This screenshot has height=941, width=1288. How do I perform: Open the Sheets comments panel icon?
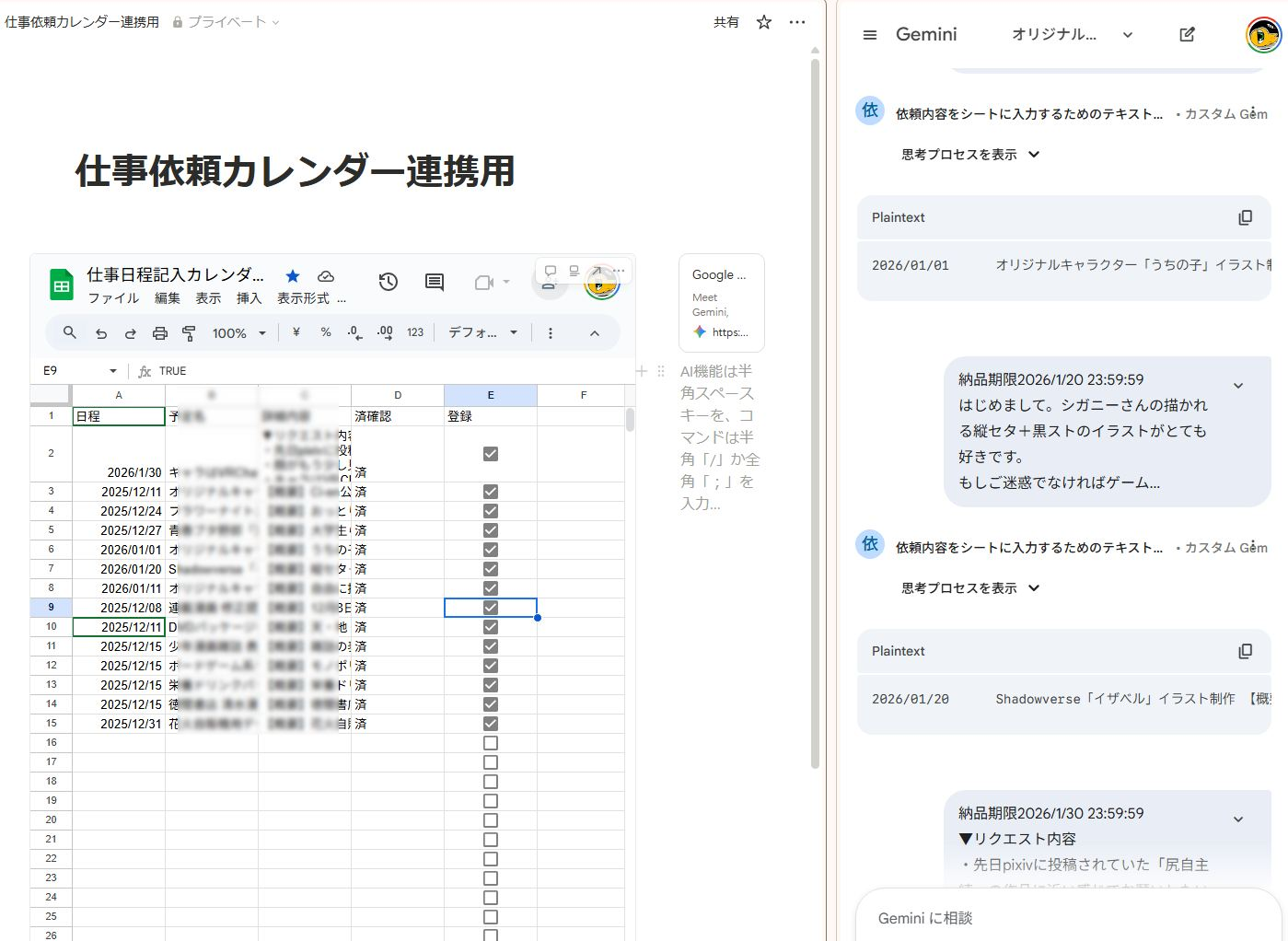435,282
